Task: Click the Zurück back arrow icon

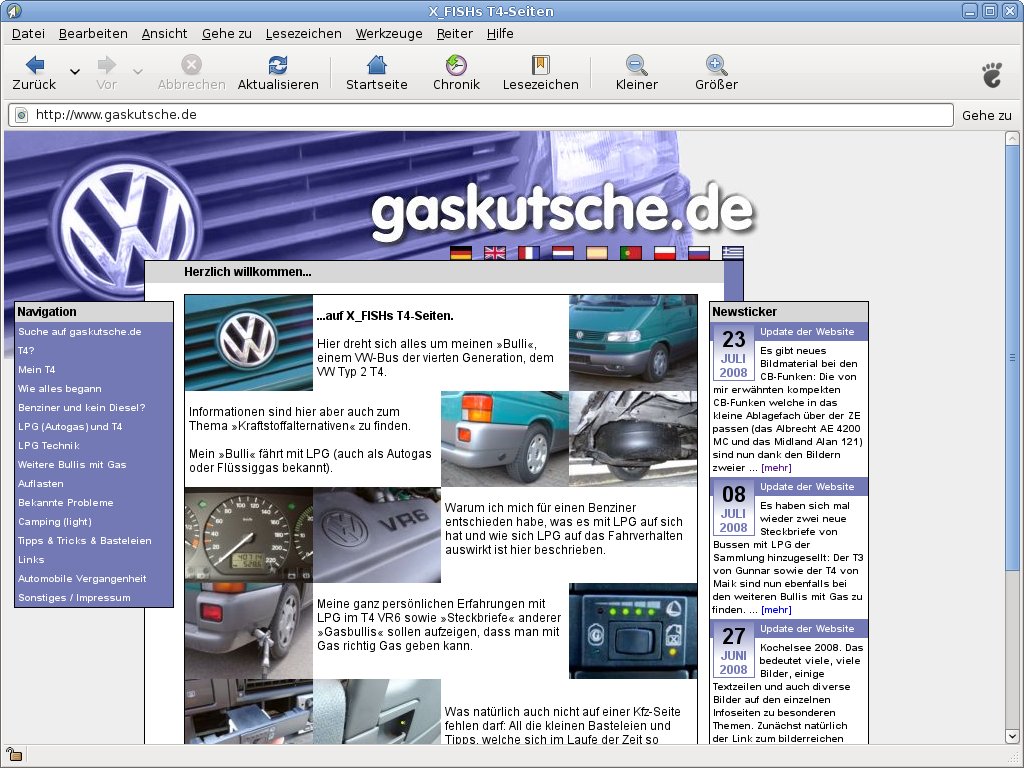Action: pyautogui.click(x=35, y=64)
